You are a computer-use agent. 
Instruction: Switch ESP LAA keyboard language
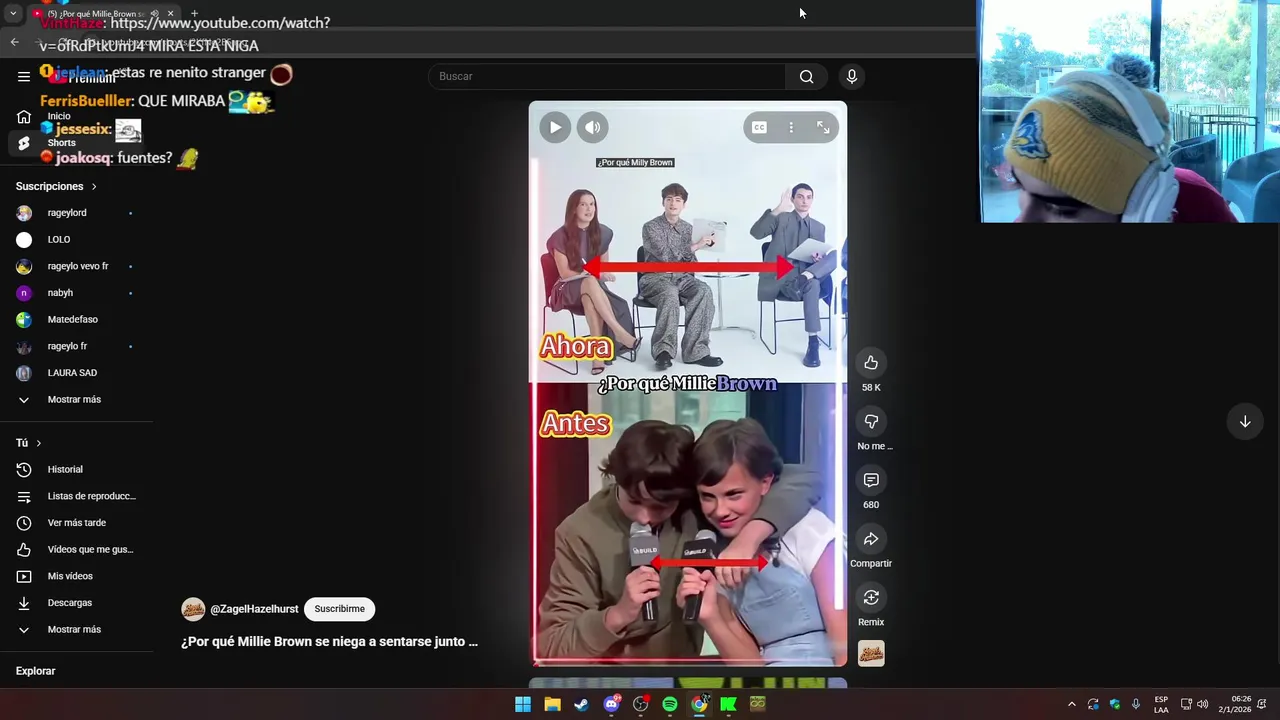(x=1161, y=704)
